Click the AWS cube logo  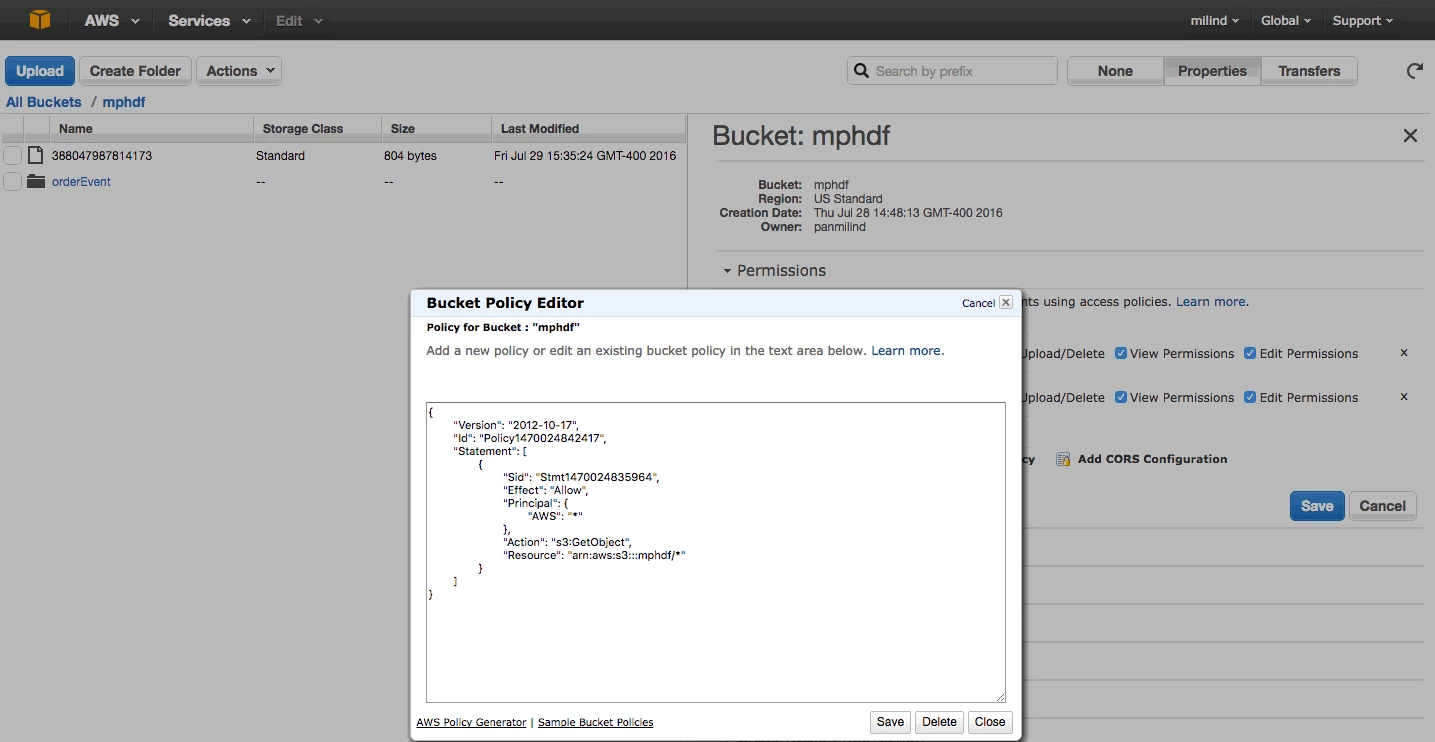40,20
